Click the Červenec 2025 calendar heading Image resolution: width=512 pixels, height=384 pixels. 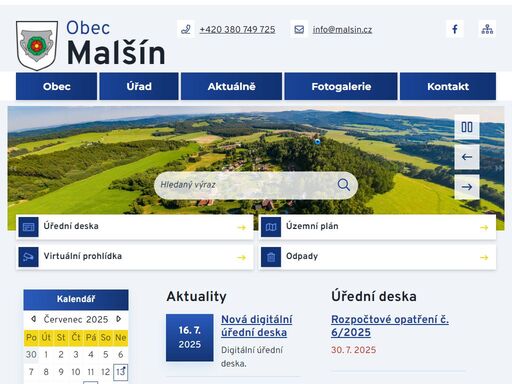pyautogui.click(x=76, y=319)
